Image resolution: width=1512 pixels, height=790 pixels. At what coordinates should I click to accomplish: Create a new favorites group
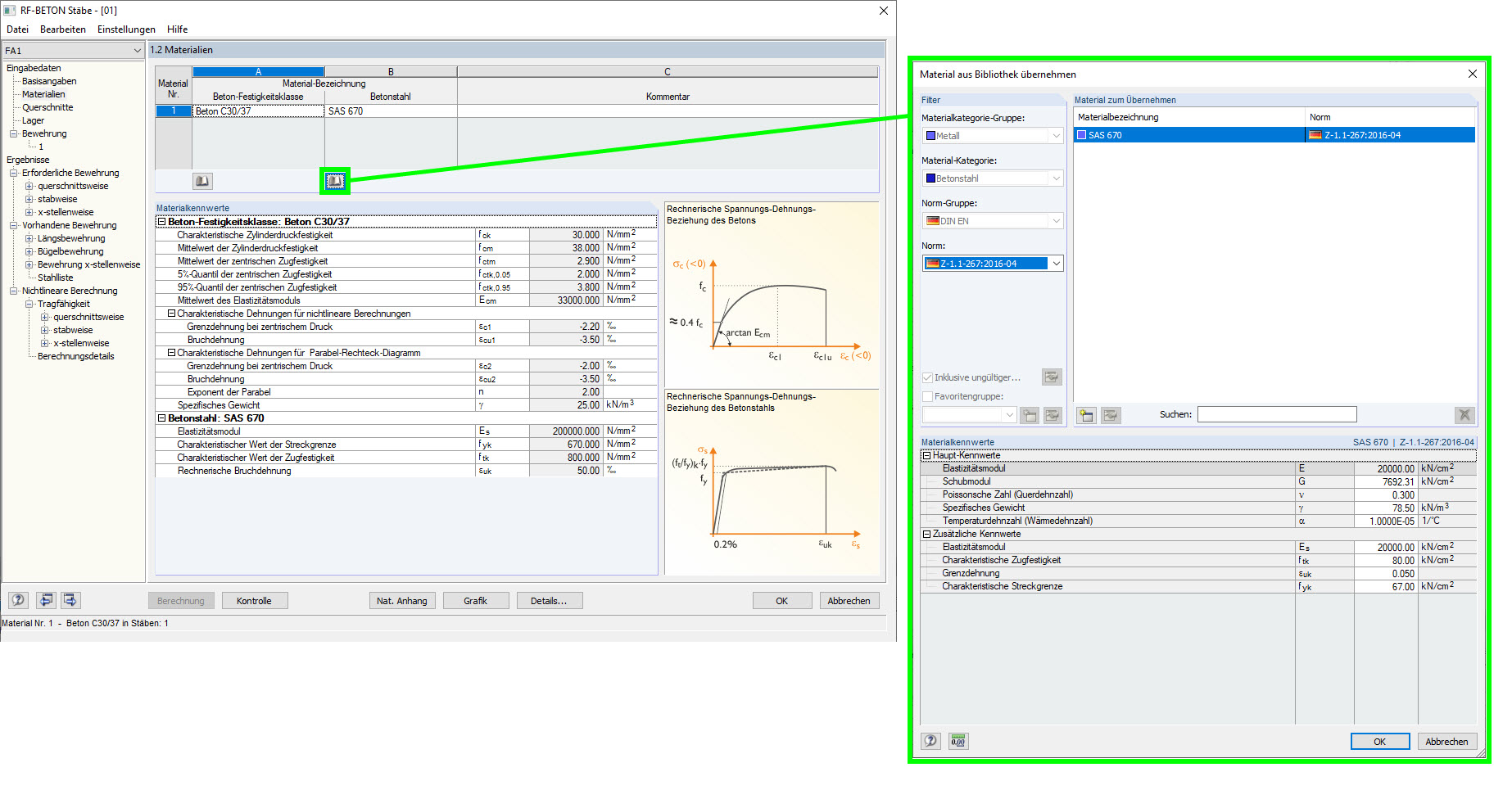point(1030,415)
